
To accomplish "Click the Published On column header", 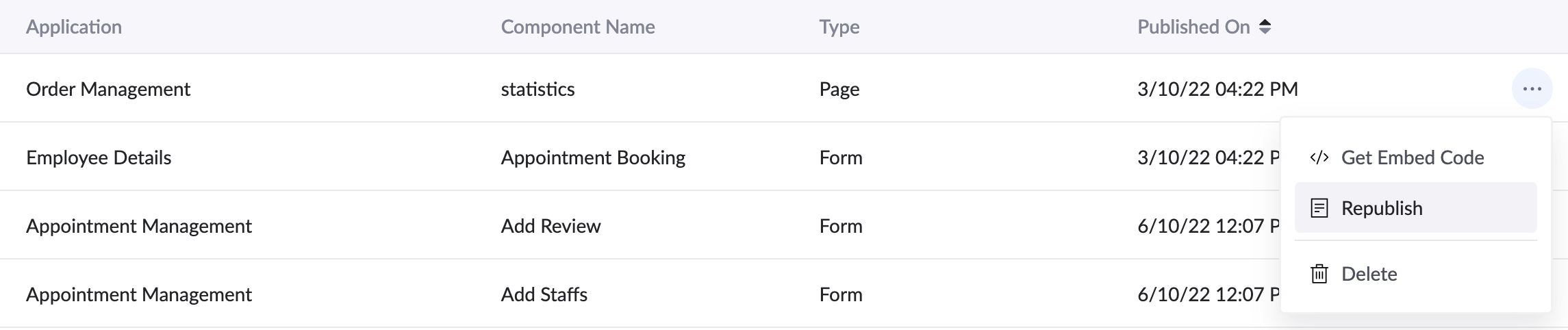I will pos(1193,27).
